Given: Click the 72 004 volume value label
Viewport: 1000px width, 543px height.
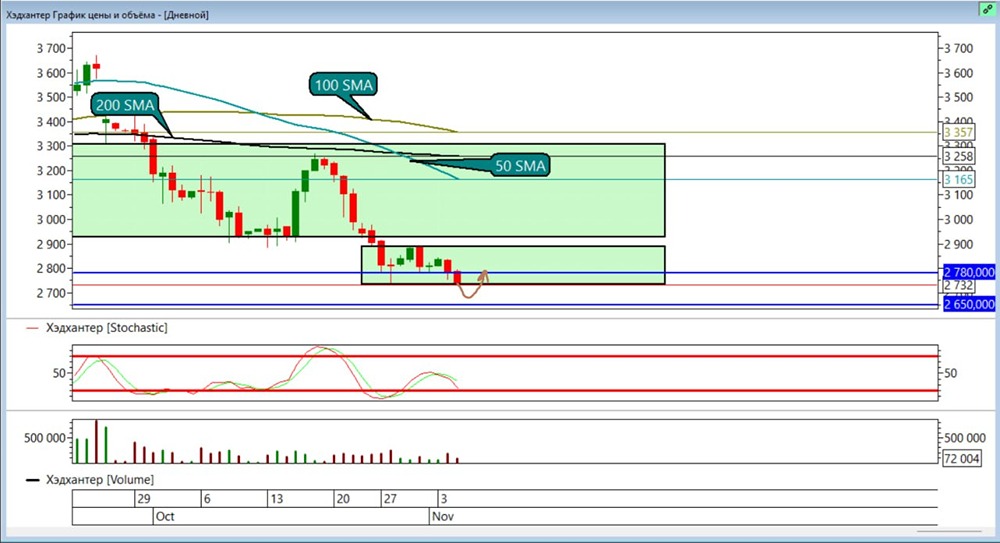Looking at the screenshot, I should (961, 458).
